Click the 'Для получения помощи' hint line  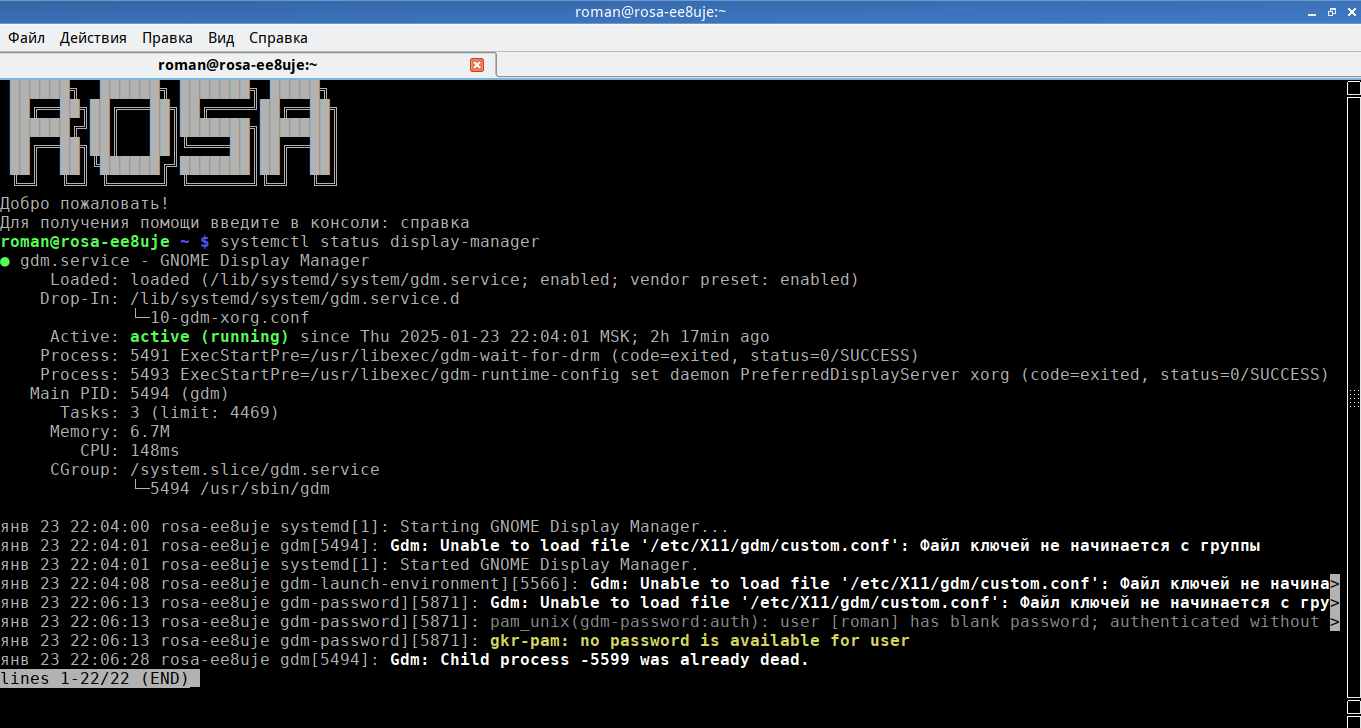tap(235, 223)
